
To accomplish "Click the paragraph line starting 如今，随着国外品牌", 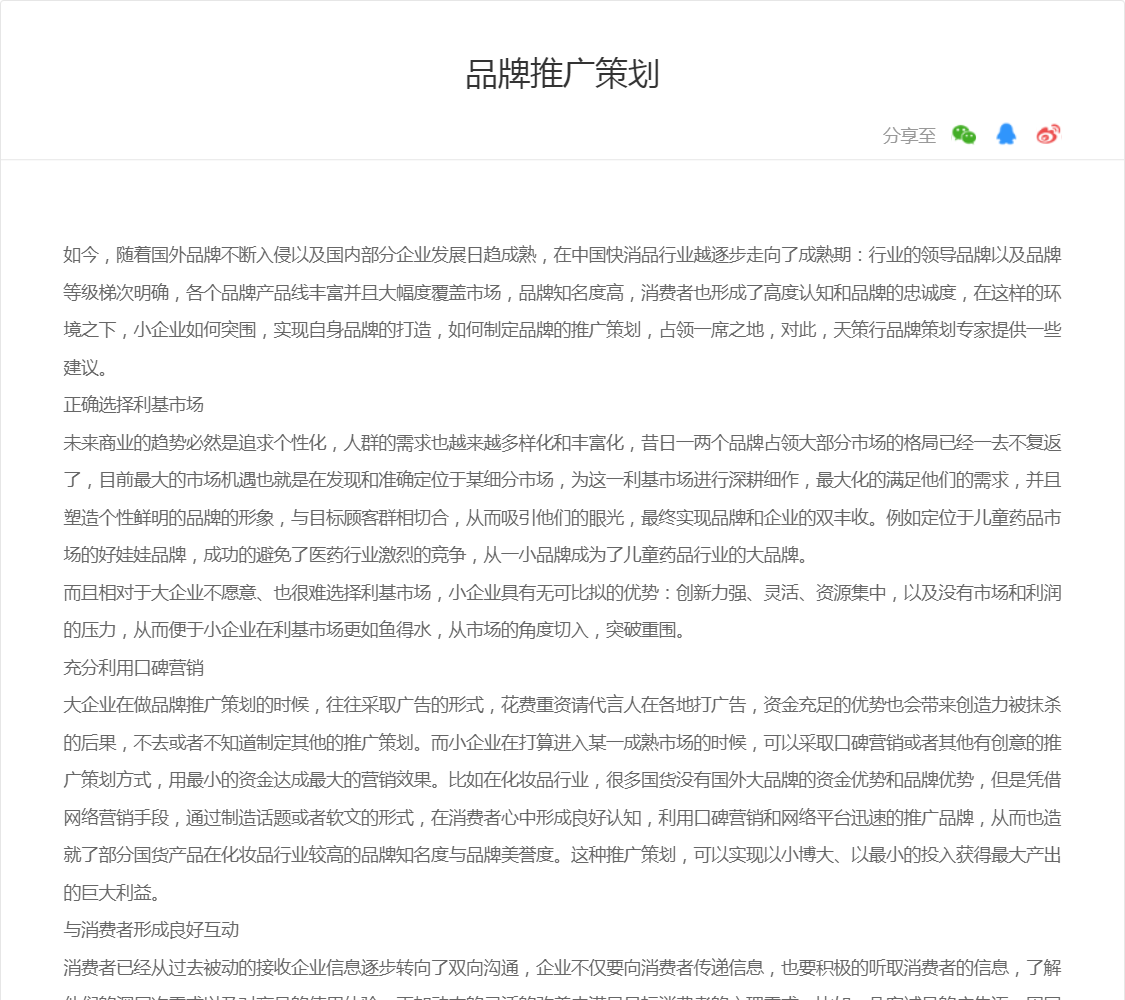I will (562, 255).
